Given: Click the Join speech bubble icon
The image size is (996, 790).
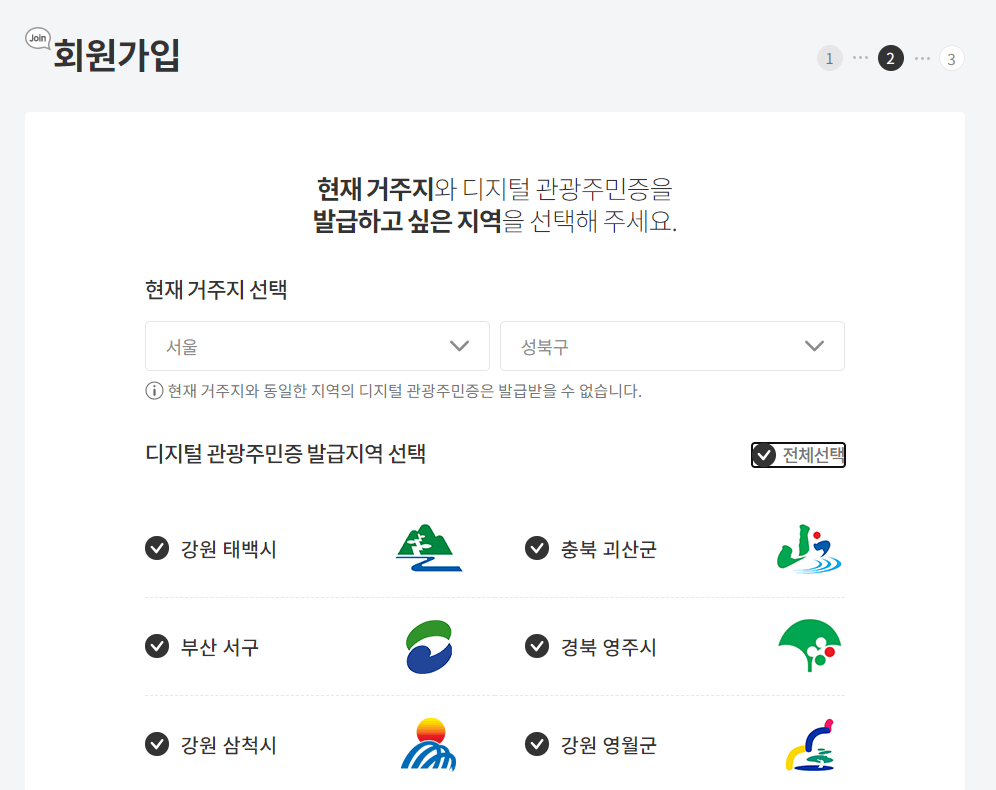Looking at the screenshot, I should pos(38,37).
